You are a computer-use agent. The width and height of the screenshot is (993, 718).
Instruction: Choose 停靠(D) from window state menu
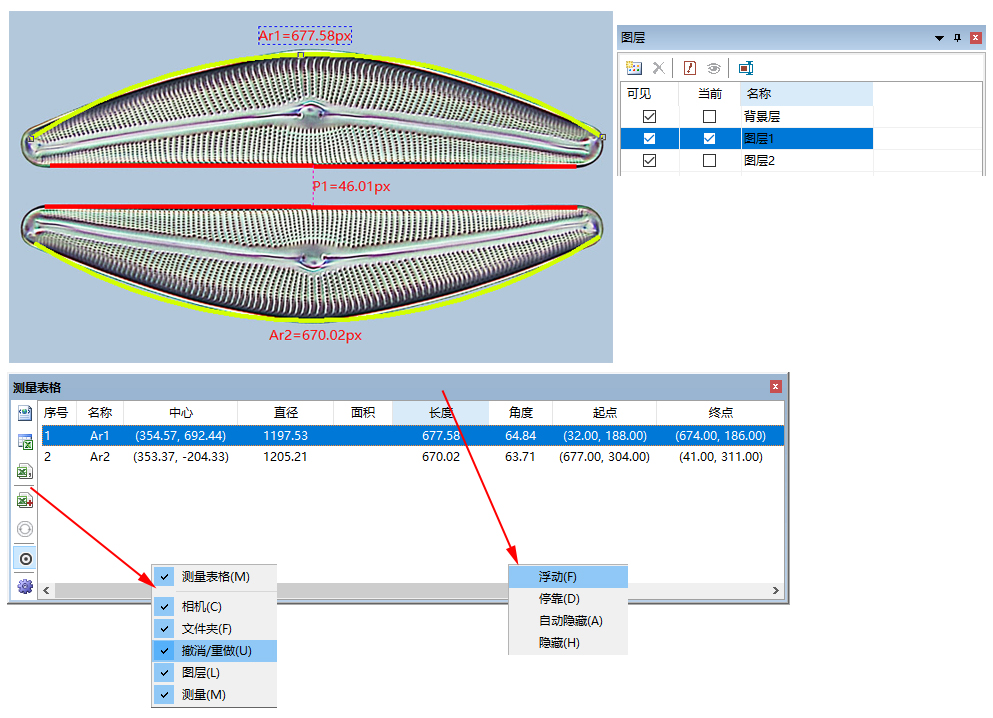point(568,599)
